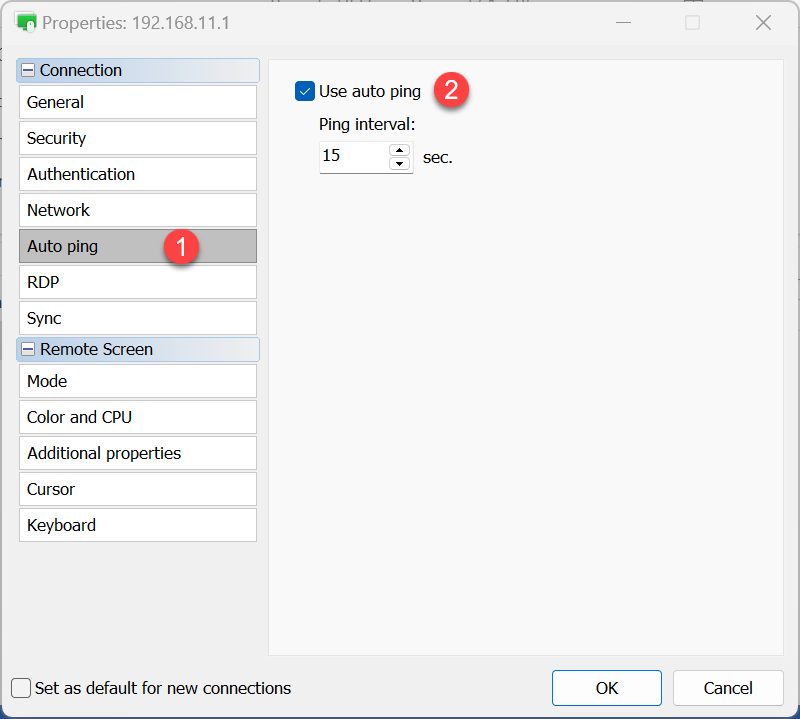The image size is (800, 719).
Task: Click the app icon in title bar
Action: pos(26,22)
